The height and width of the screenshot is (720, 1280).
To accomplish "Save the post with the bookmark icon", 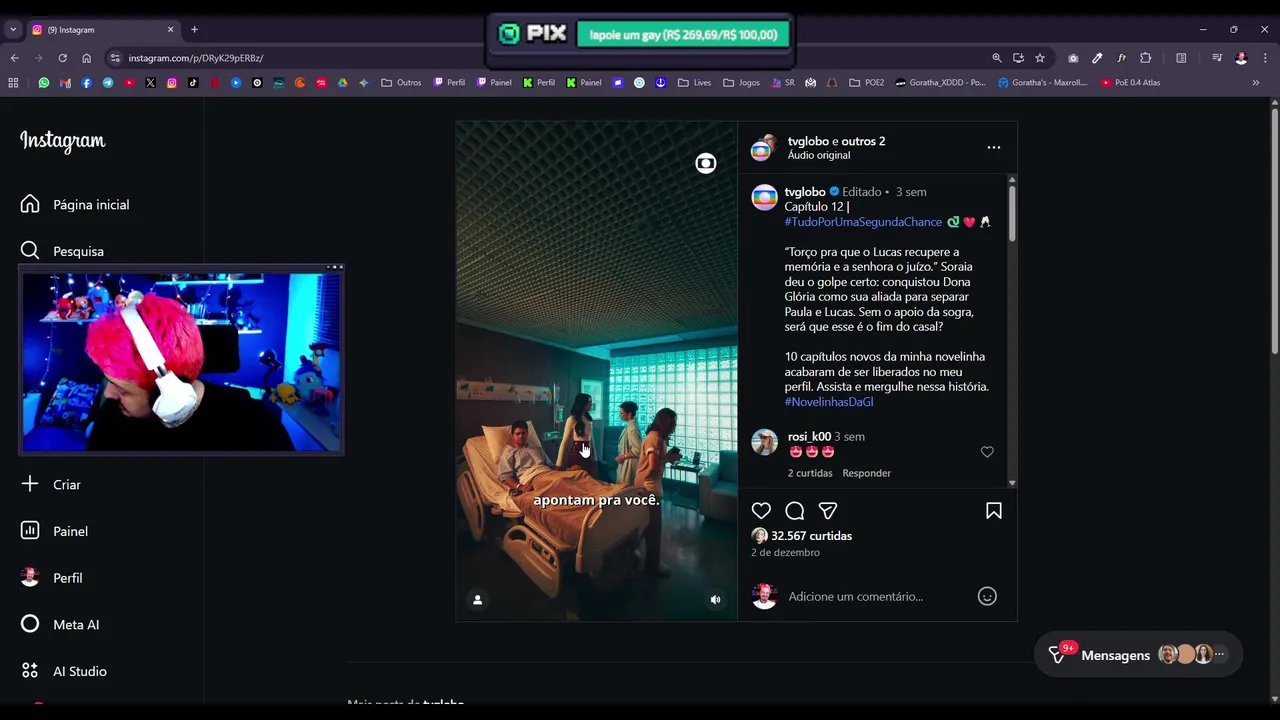I will click(x=994, y=511).
